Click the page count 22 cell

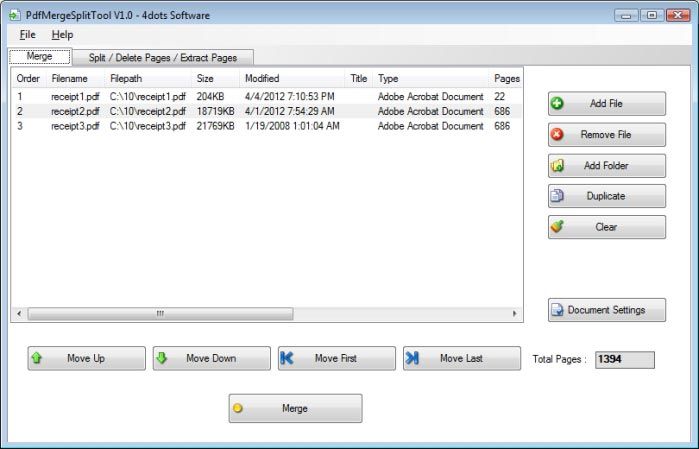click(x=499, y=97)
